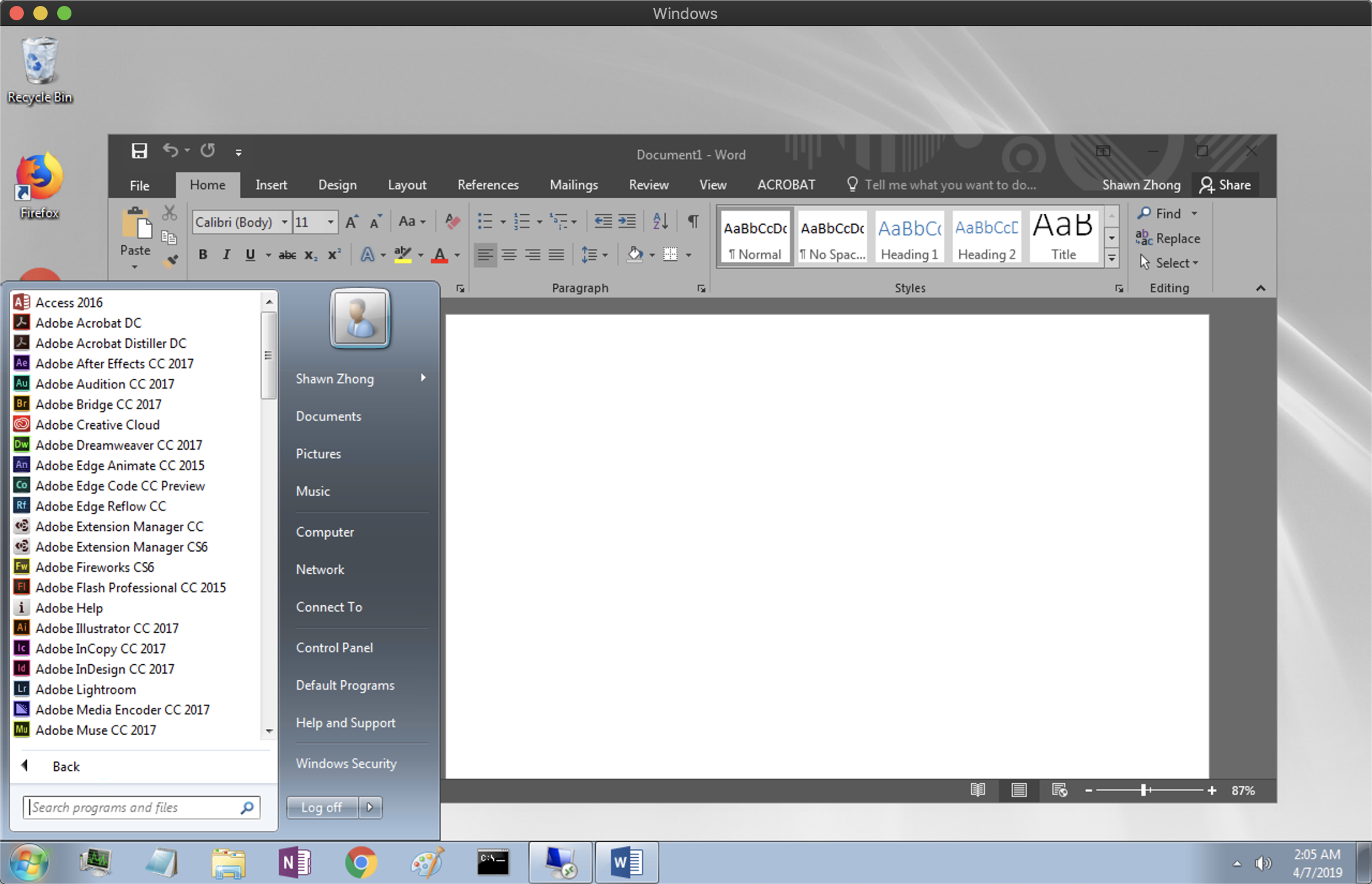This screenshot has height=884, width=1372.
Task: Click the Format Painter brush icon
Action: (x=171, y=261)
